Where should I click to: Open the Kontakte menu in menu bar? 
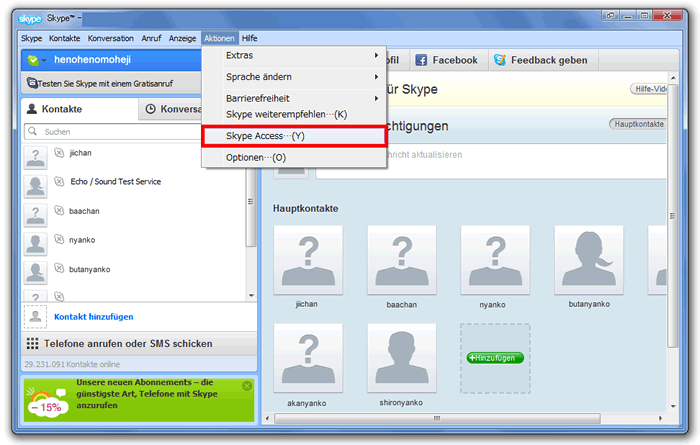65,38
